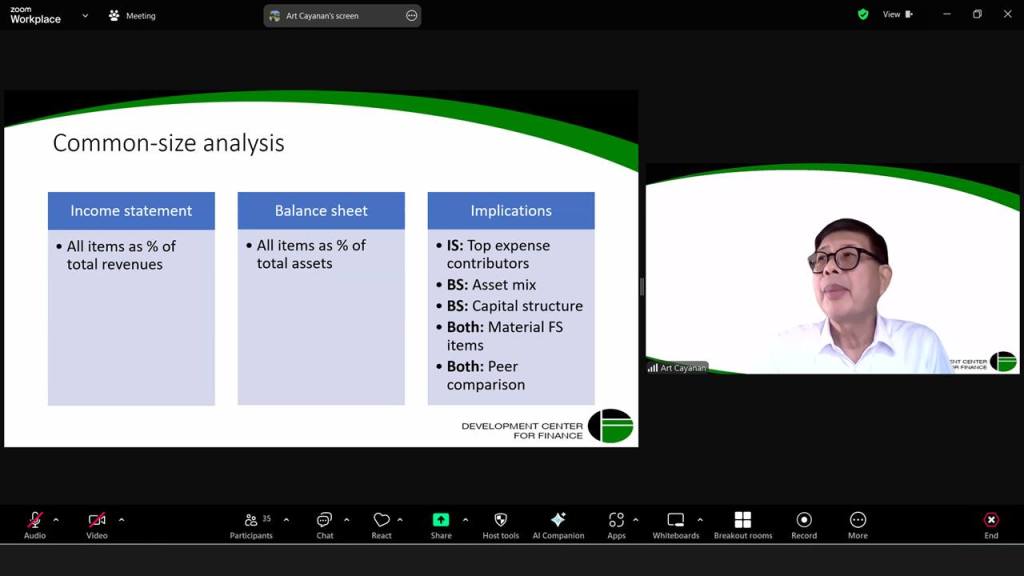Switch to the Meeting tab
Viewport: 1024px width, 576px height.
132,16
